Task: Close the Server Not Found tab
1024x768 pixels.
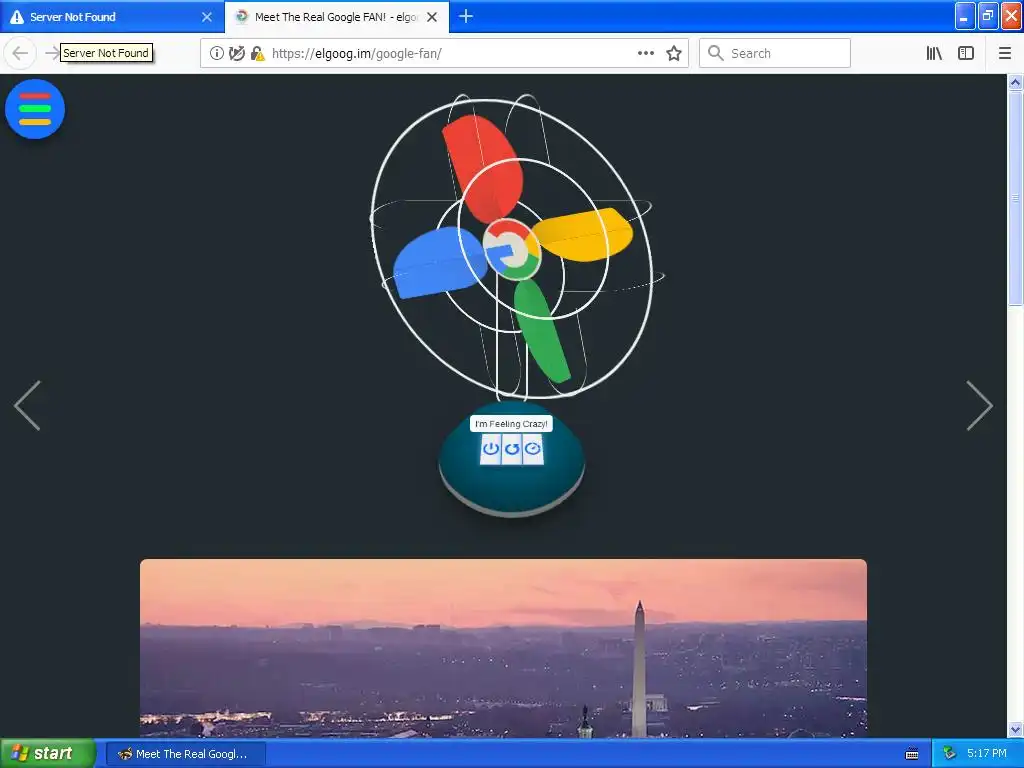Action: coord(207,17)
